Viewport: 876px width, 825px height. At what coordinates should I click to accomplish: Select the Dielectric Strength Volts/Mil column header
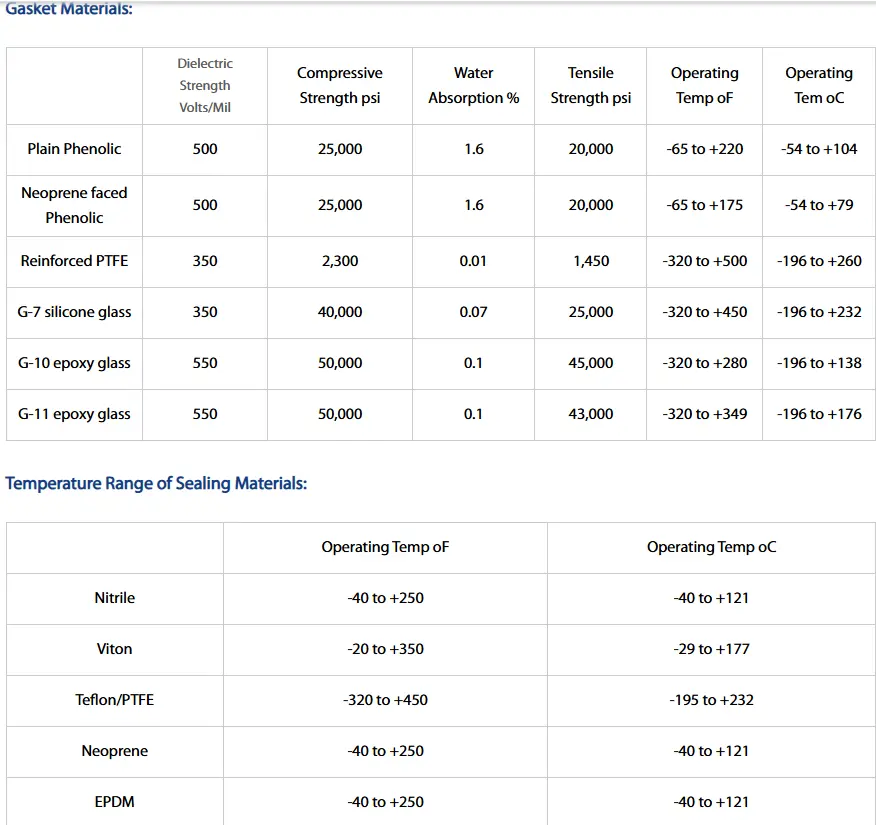click(205, 86)
